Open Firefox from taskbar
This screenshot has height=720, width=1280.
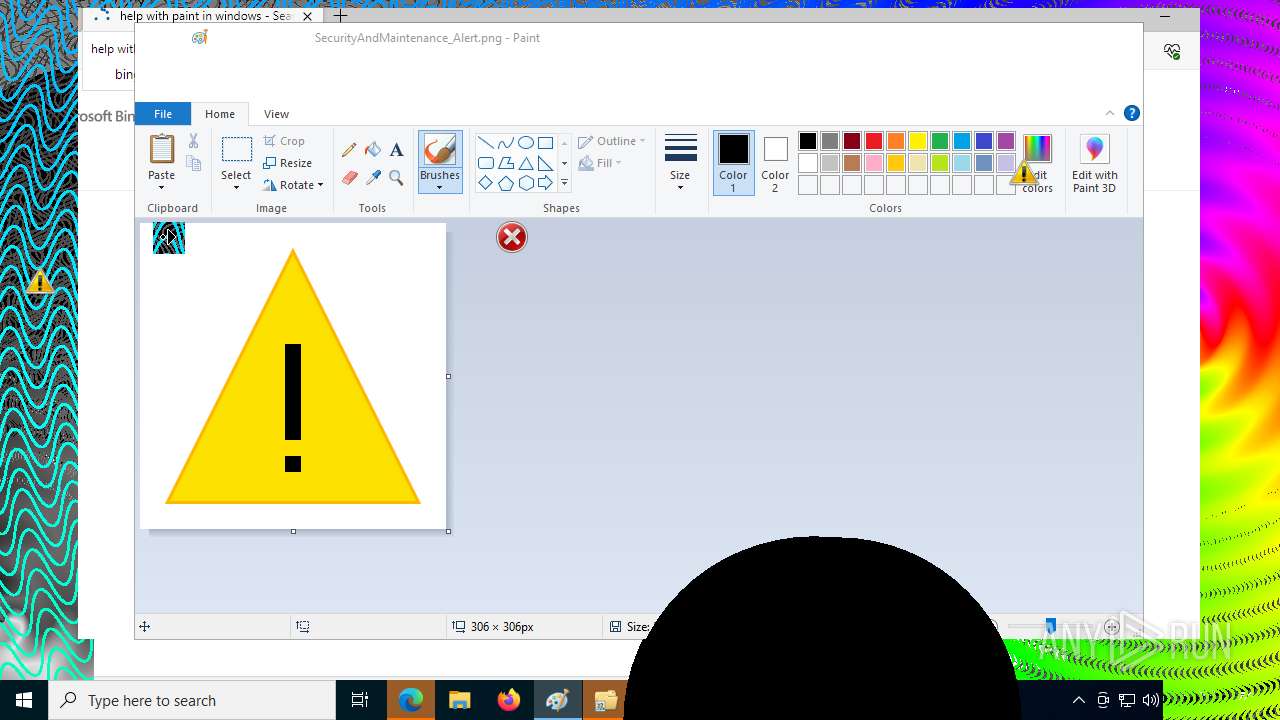[509, 700]
